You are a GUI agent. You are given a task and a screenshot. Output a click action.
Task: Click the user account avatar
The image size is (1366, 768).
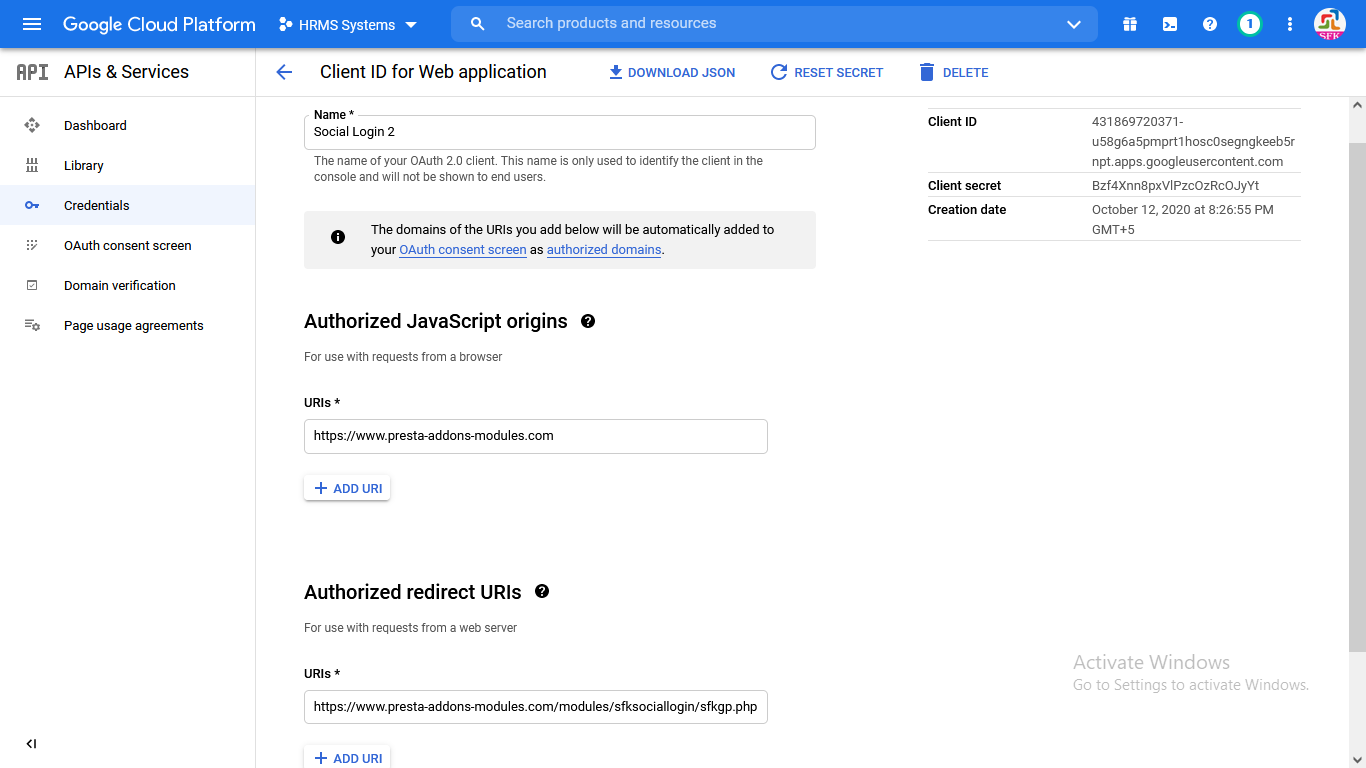[1330, 24]
